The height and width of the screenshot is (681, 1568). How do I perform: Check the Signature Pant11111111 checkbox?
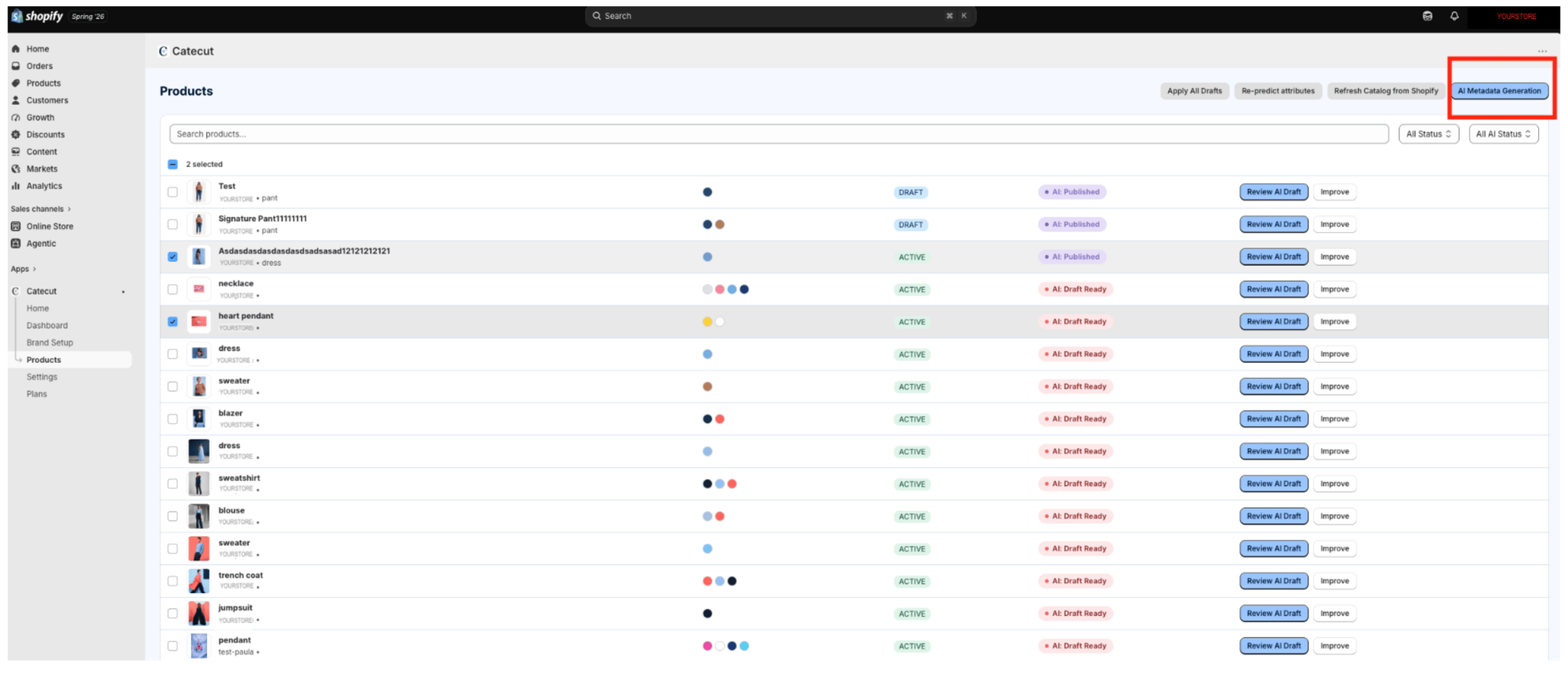[x=172, y=224]
